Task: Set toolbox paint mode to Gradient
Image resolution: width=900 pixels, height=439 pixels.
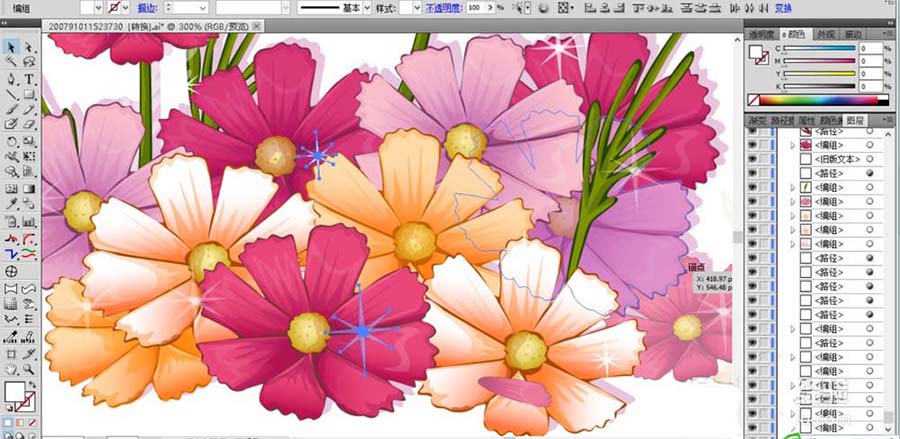Action: click(x=20, y=424)
